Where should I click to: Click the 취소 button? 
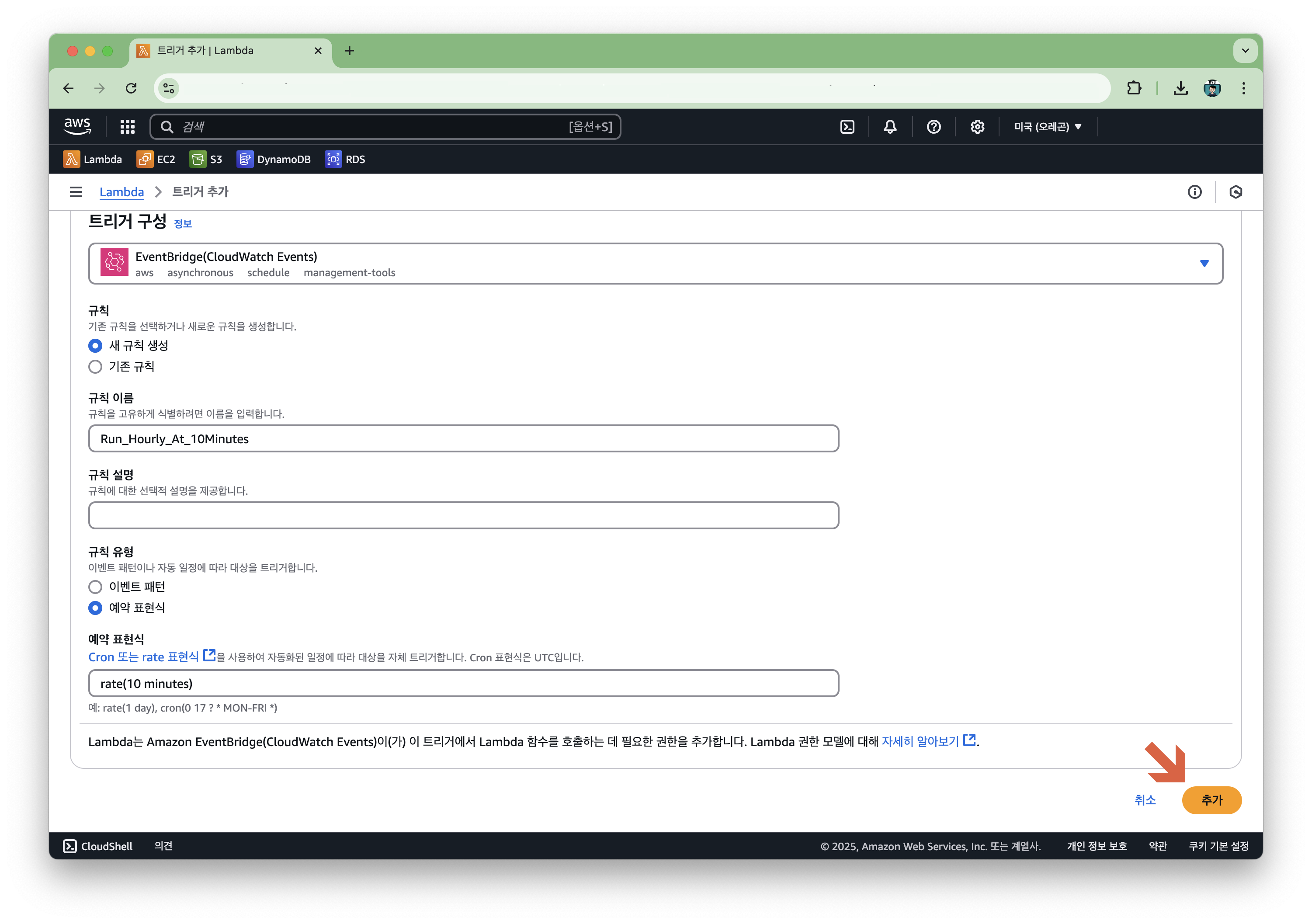pyautogui.click(x=1145, y=800)
